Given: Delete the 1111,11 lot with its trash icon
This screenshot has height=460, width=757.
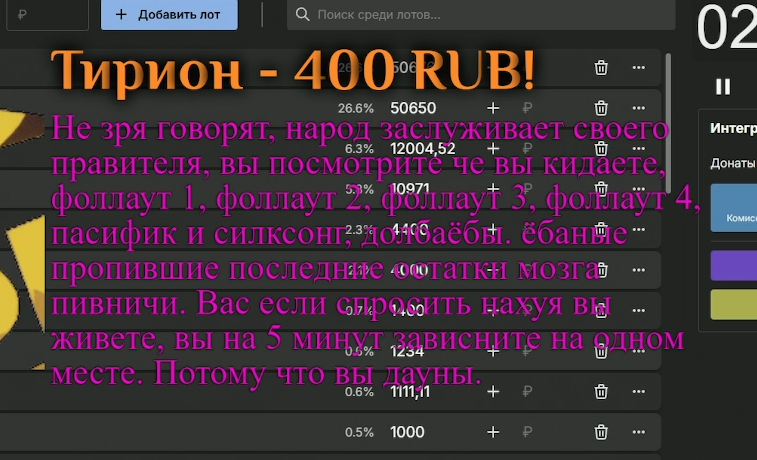Looking at the screenshot, I should click(x=601, y=391).
